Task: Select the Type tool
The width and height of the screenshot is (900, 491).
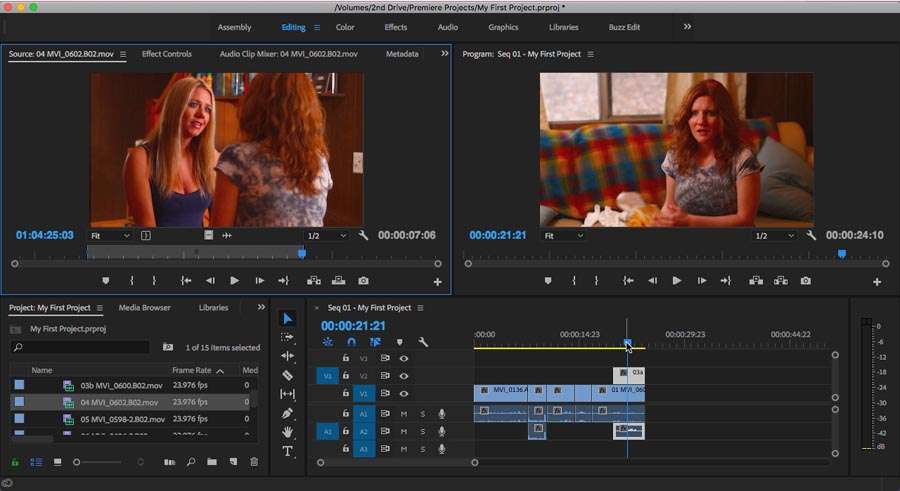Action: (288, 451)
